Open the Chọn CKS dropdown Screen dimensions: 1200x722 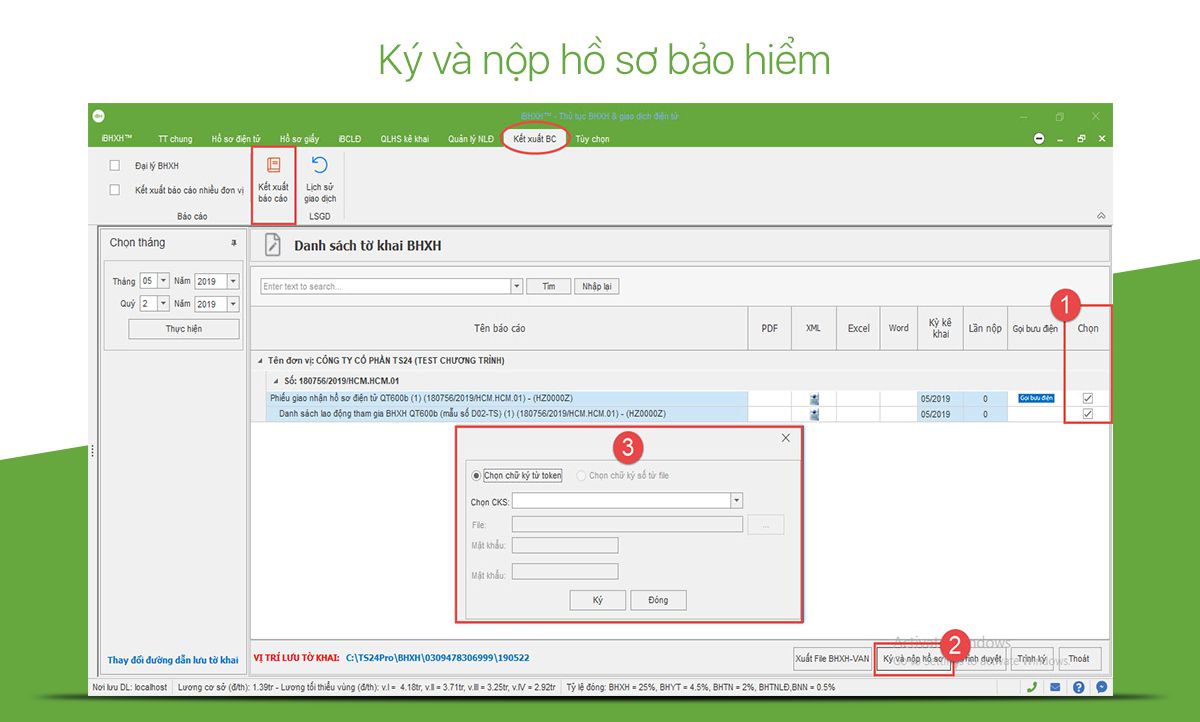(x=736, y=501)
